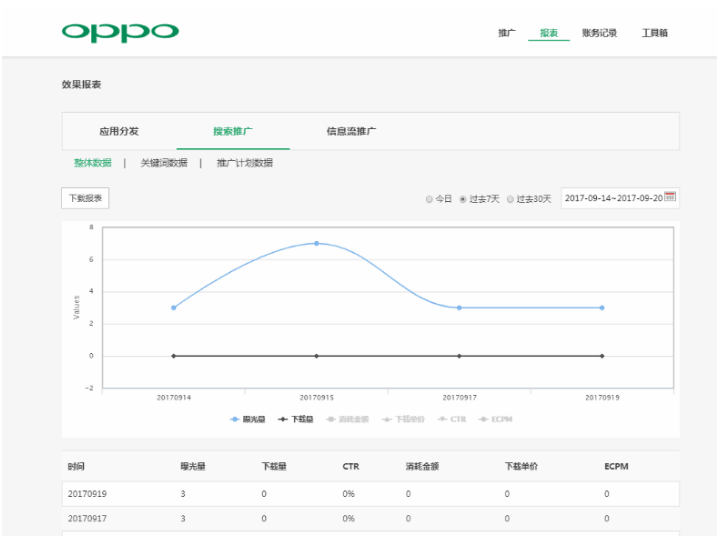
Task: Click the 0% CTR cell in 20170919 row
Action: (349, 494)
